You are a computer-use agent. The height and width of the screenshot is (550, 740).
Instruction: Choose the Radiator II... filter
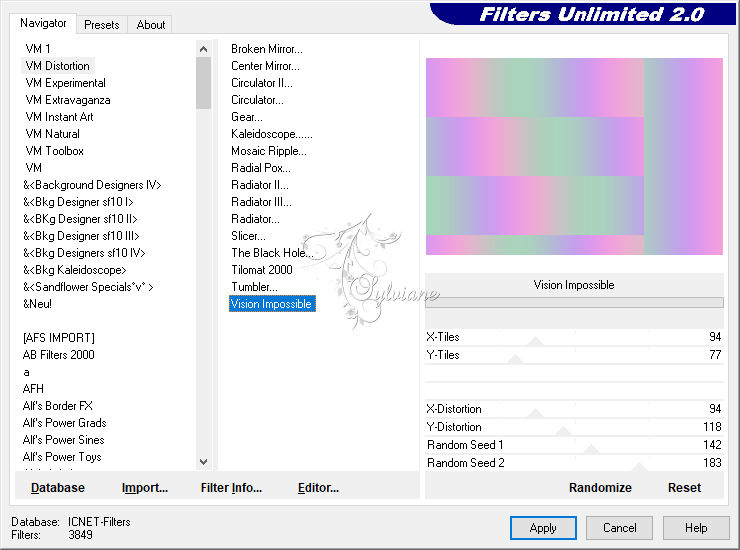click(260, 185)
